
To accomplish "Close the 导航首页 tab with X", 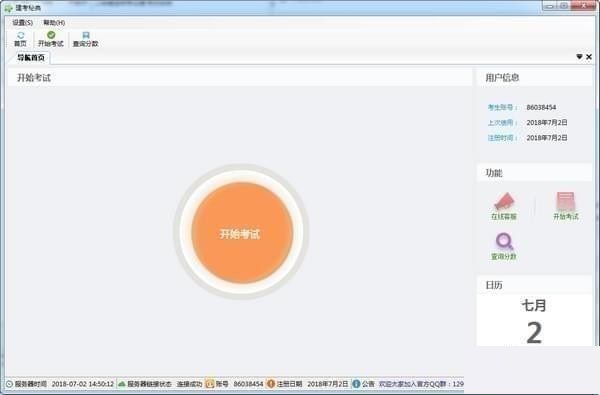I will click(589, 57).
